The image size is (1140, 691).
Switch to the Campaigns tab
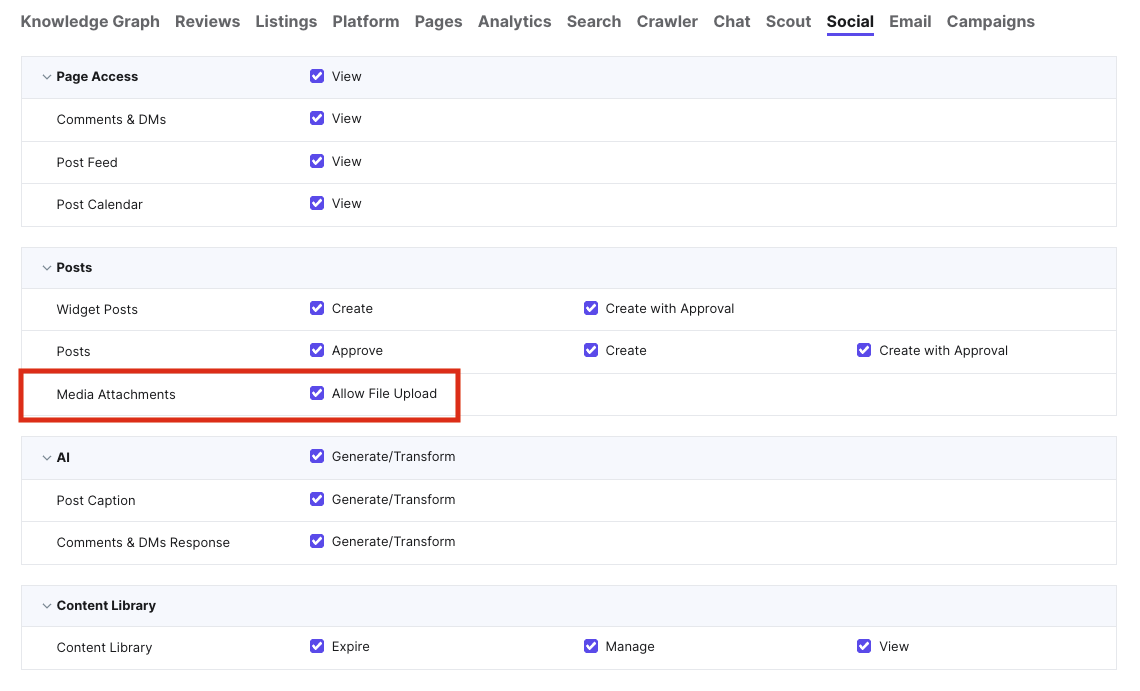pos(990,22)
